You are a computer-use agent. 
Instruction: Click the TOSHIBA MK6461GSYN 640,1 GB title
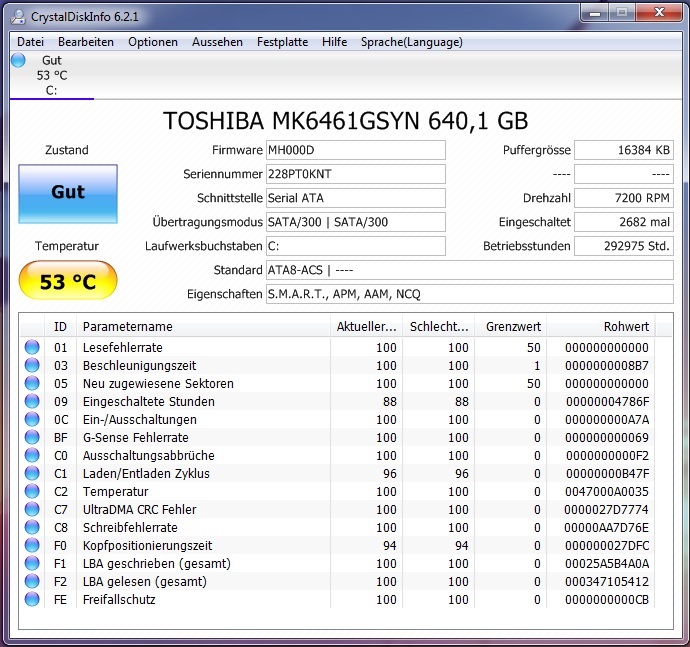click(x=345, y=121)
